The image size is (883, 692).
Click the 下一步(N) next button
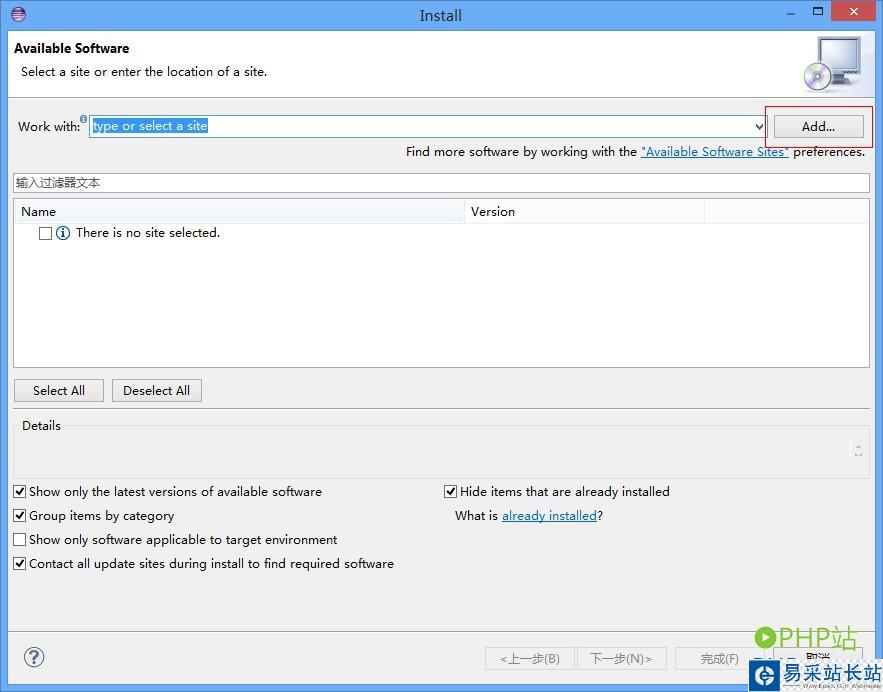[621, 658]
